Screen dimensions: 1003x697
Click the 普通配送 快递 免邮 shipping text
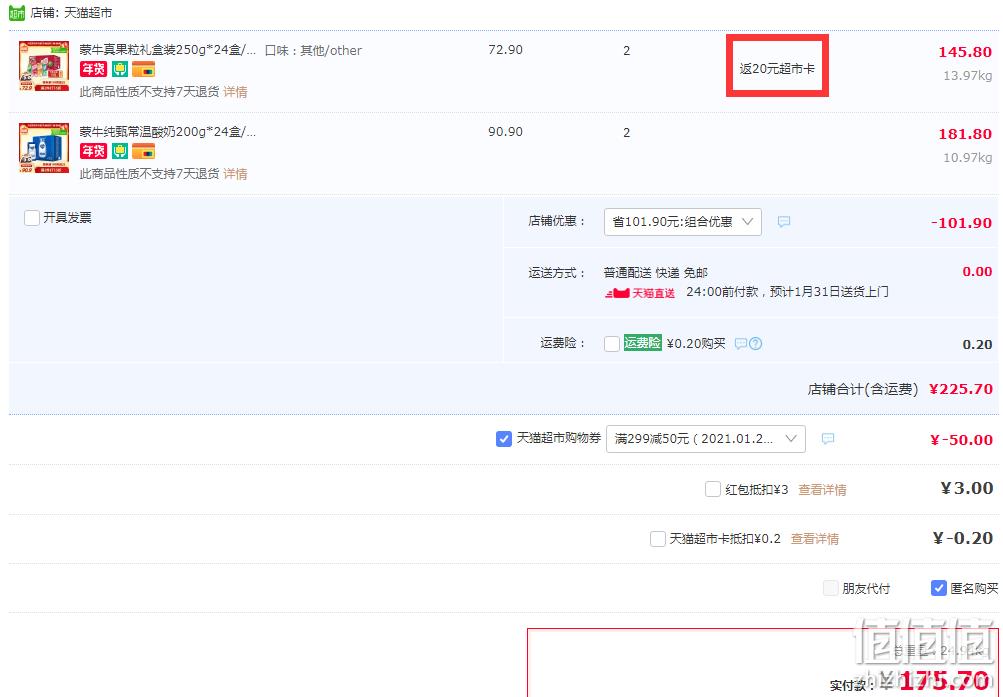point(656,273)
